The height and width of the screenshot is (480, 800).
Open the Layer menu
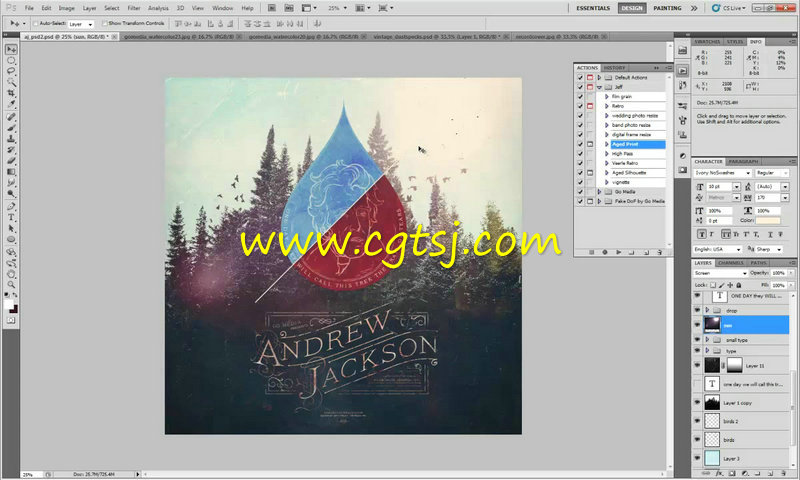coord(89,8)
